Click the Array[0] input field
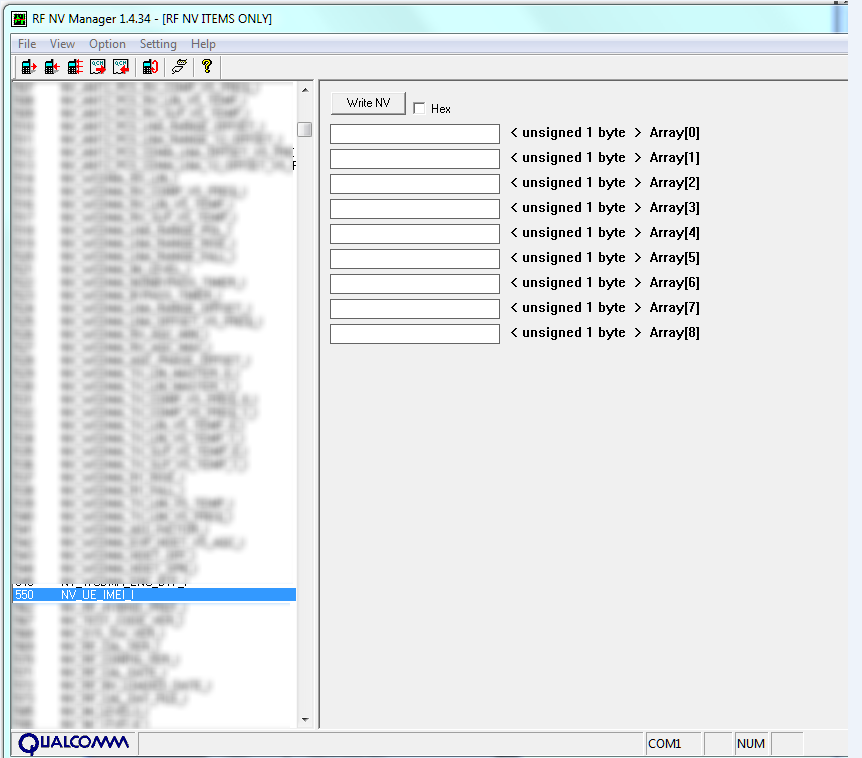This screenshot has width=862, height=758. (415, 134)
